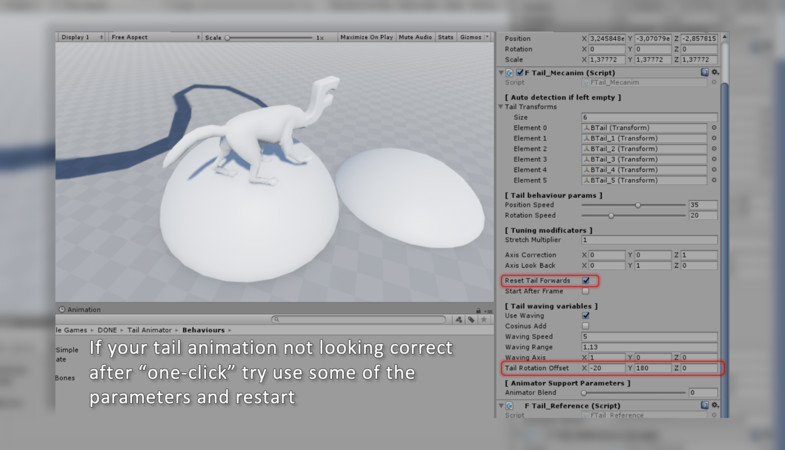Viewport: 785px width, 450px height.
Task: Click script icon of F Tail_Mecanim header
Action: pos(509,73)
